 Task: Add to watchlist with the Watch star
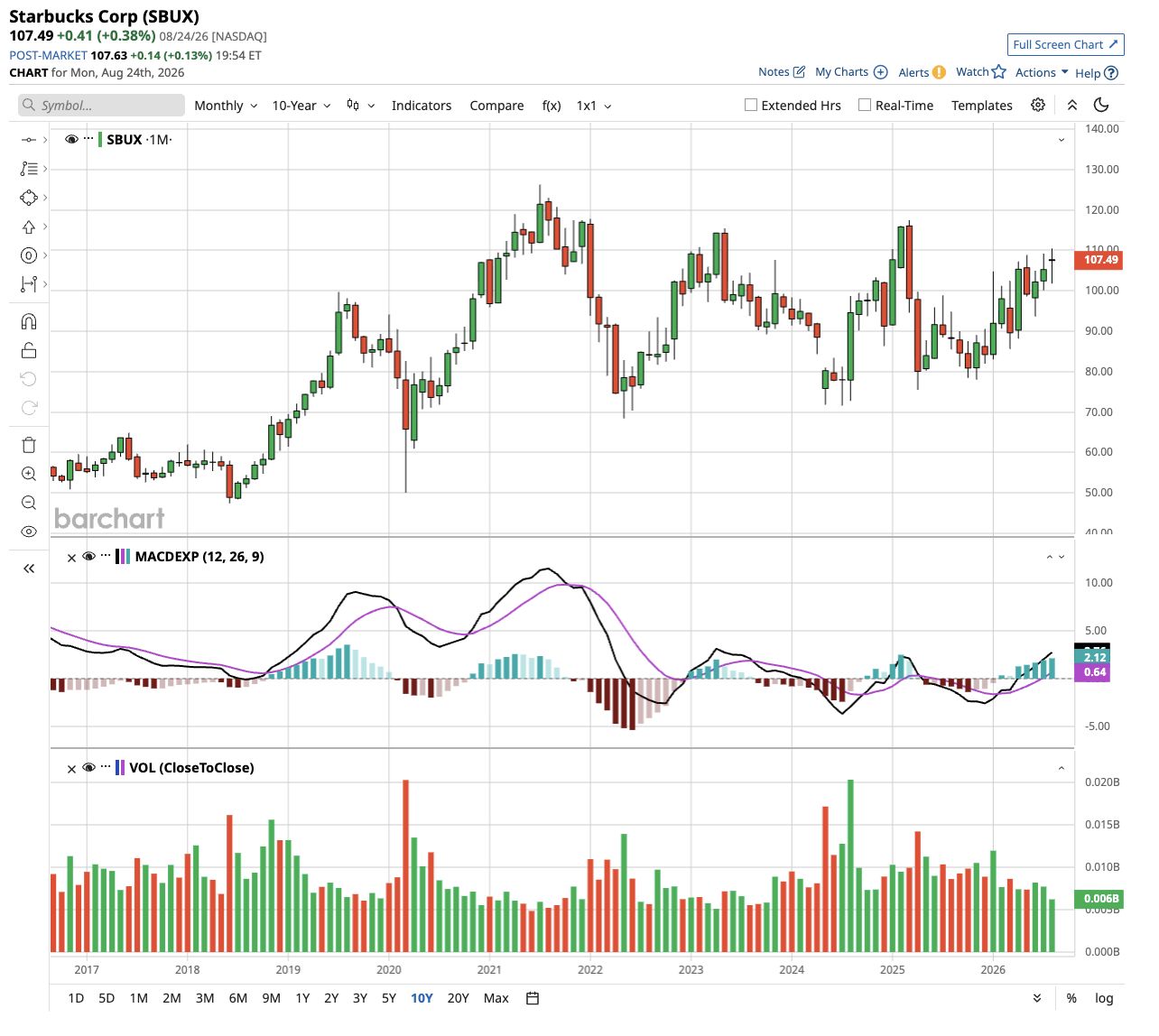coord(981,72)
